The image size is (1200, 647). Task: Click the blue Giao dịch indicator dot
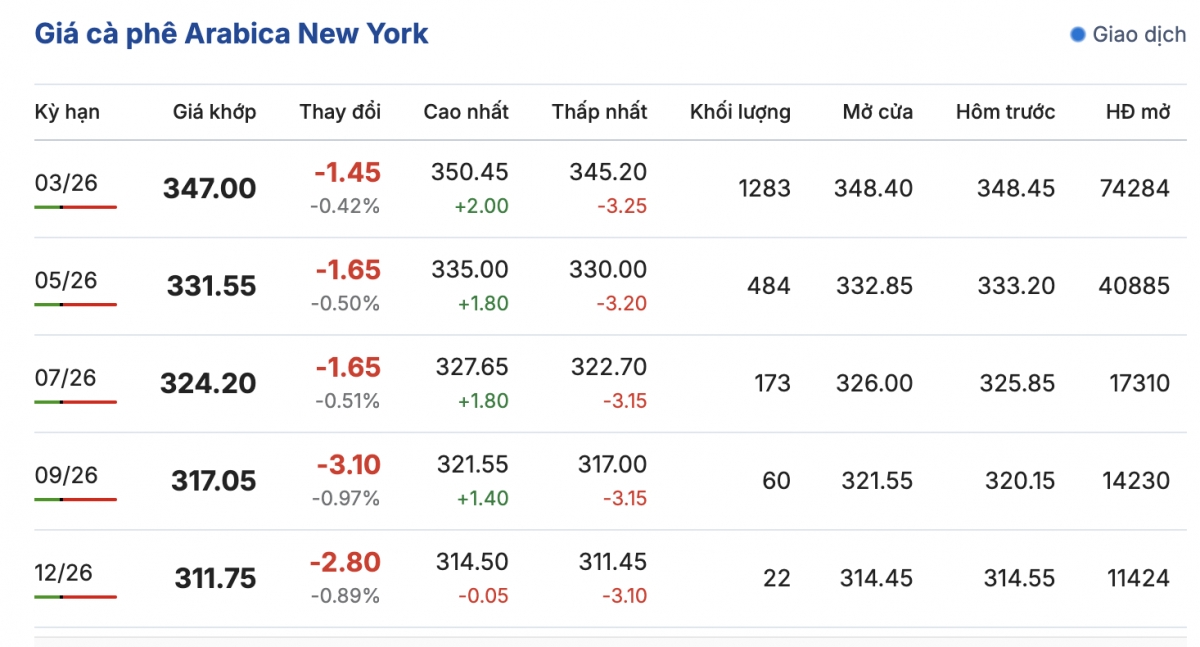coord(1077,35)
